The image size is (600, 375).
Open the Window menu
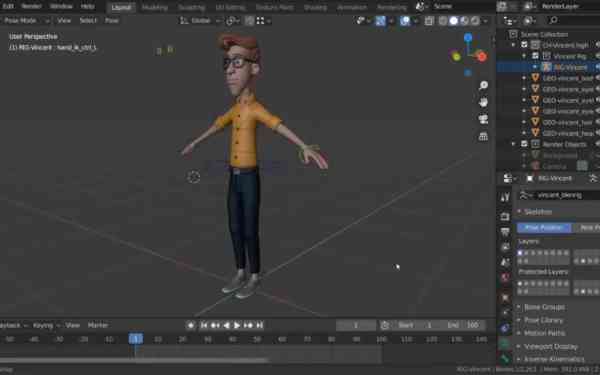click(61, 6)
